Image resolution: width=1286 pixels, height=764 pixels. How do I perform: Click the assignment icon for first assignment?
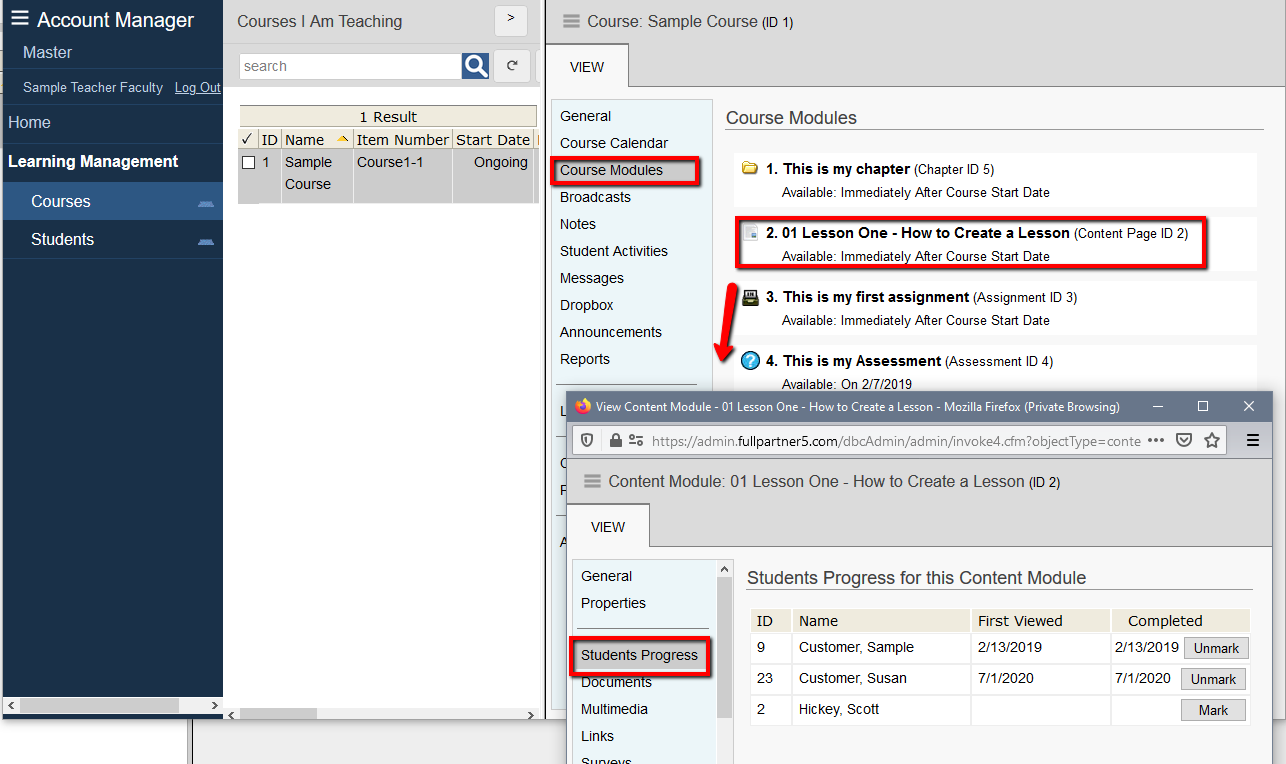click(751, 296)
